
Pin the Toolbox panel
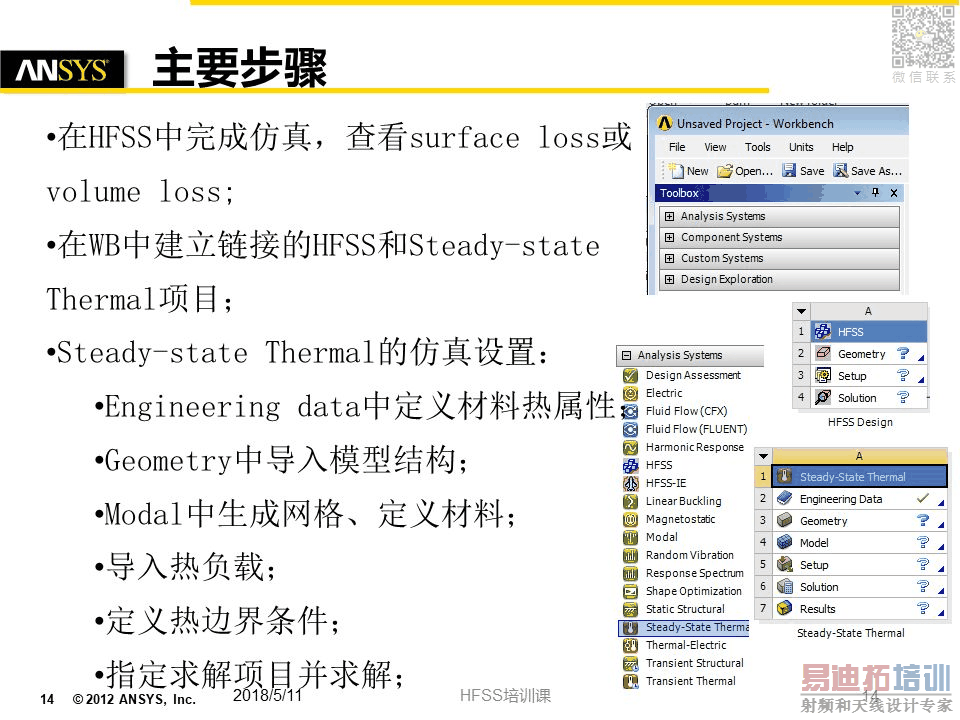876,193
